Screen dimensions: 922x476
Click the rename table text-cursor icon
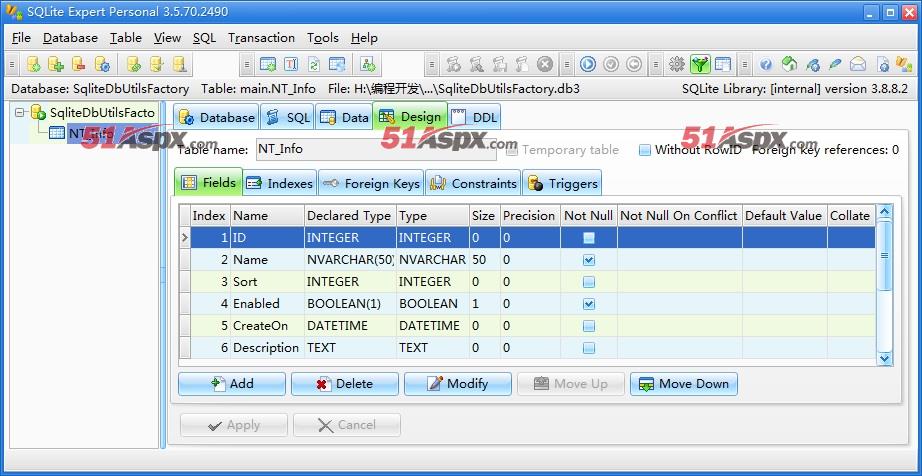tap(291, 64)
